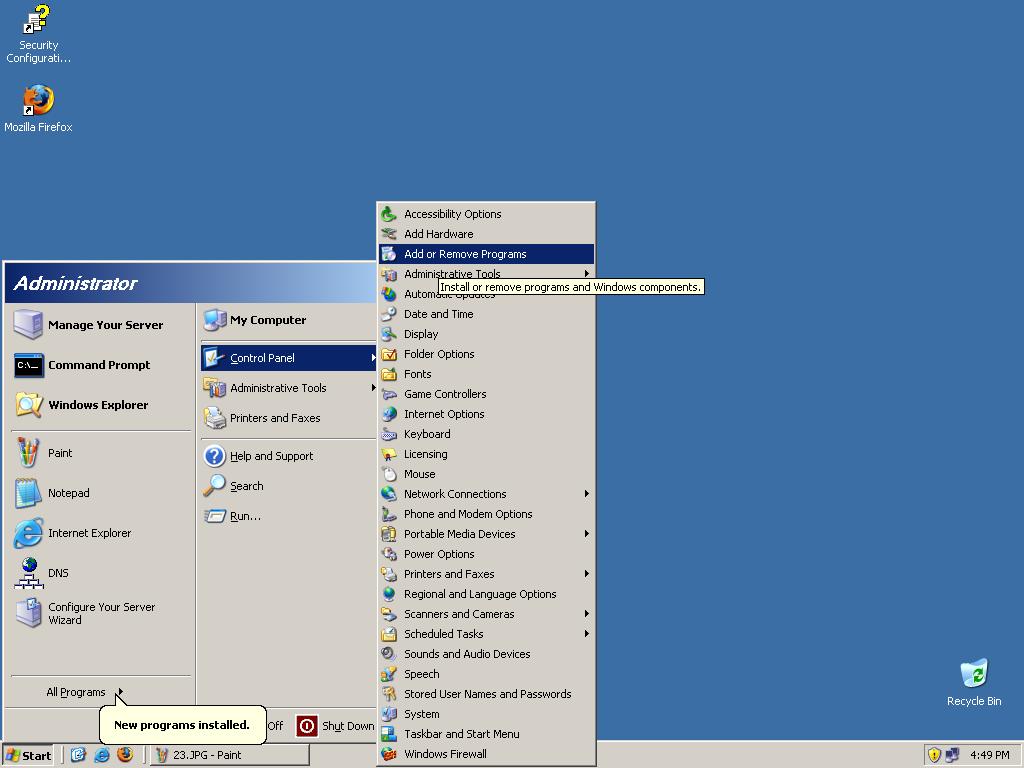Click the Start button
The height and width of the screenshot is (768, 1024).
coord(28,756)
